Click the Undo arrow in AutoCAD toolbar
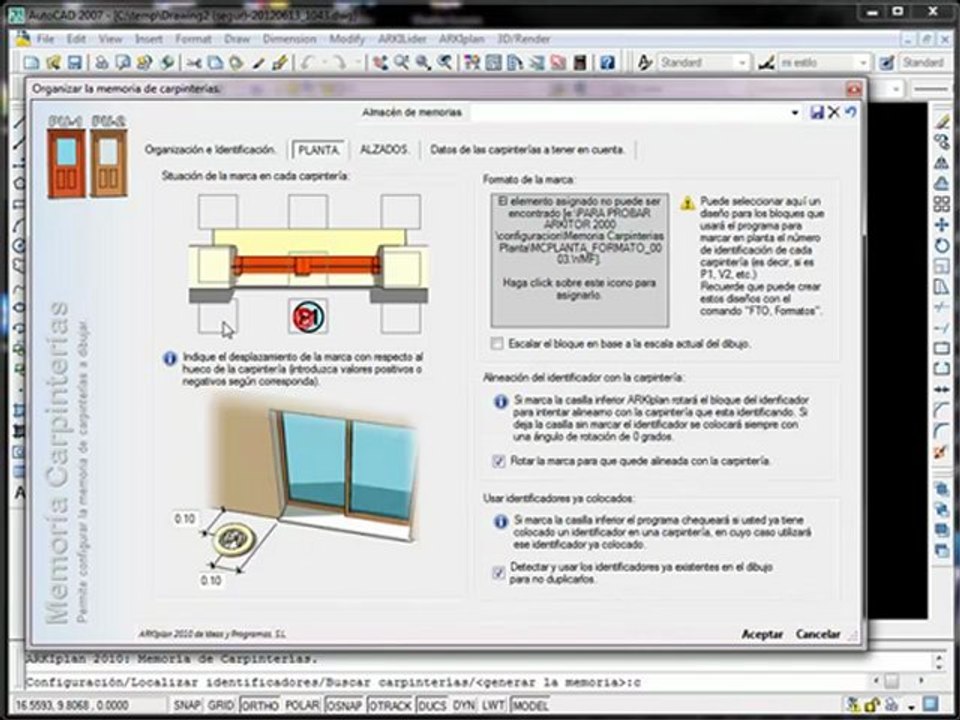The image size is (960, 720). 308,62
